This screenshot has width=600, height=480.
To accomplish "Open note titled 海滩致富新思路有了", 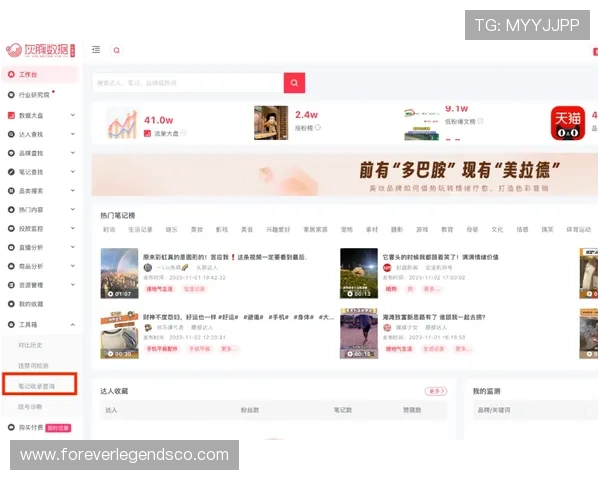I will point(434,317).
